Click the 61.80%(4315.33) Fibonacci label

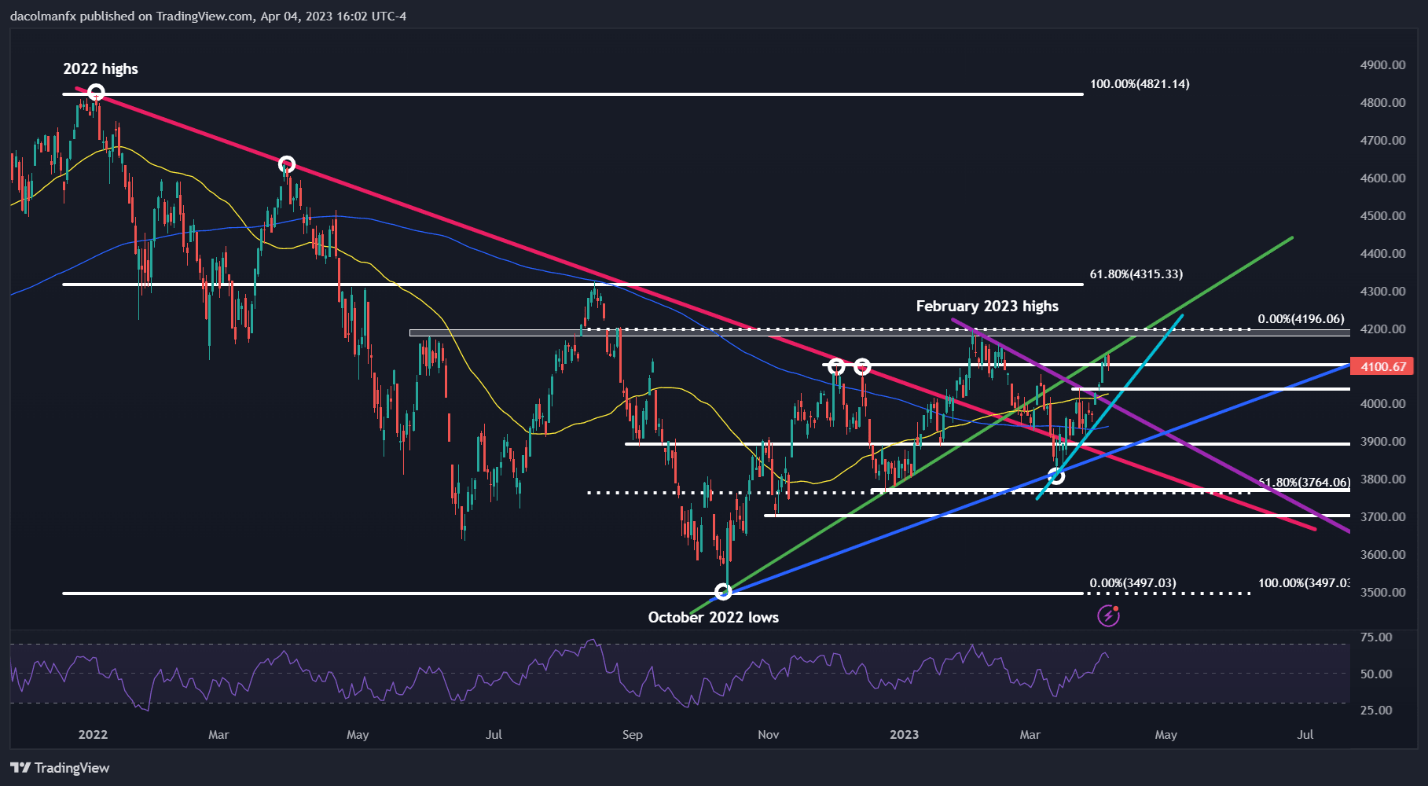tap(1136, 274)
